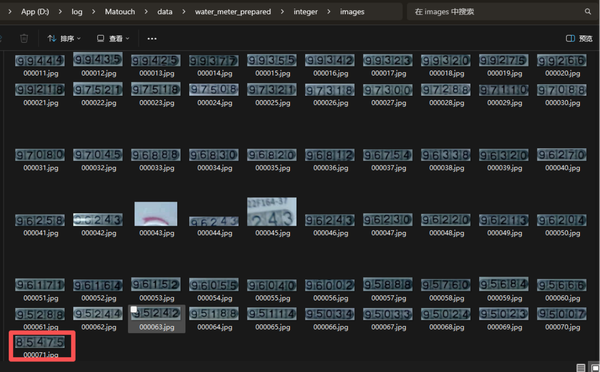This screenshot has width=600, height=372.
Task: Navigate to the integer breadcrumb folder
Action: (305, 12)
